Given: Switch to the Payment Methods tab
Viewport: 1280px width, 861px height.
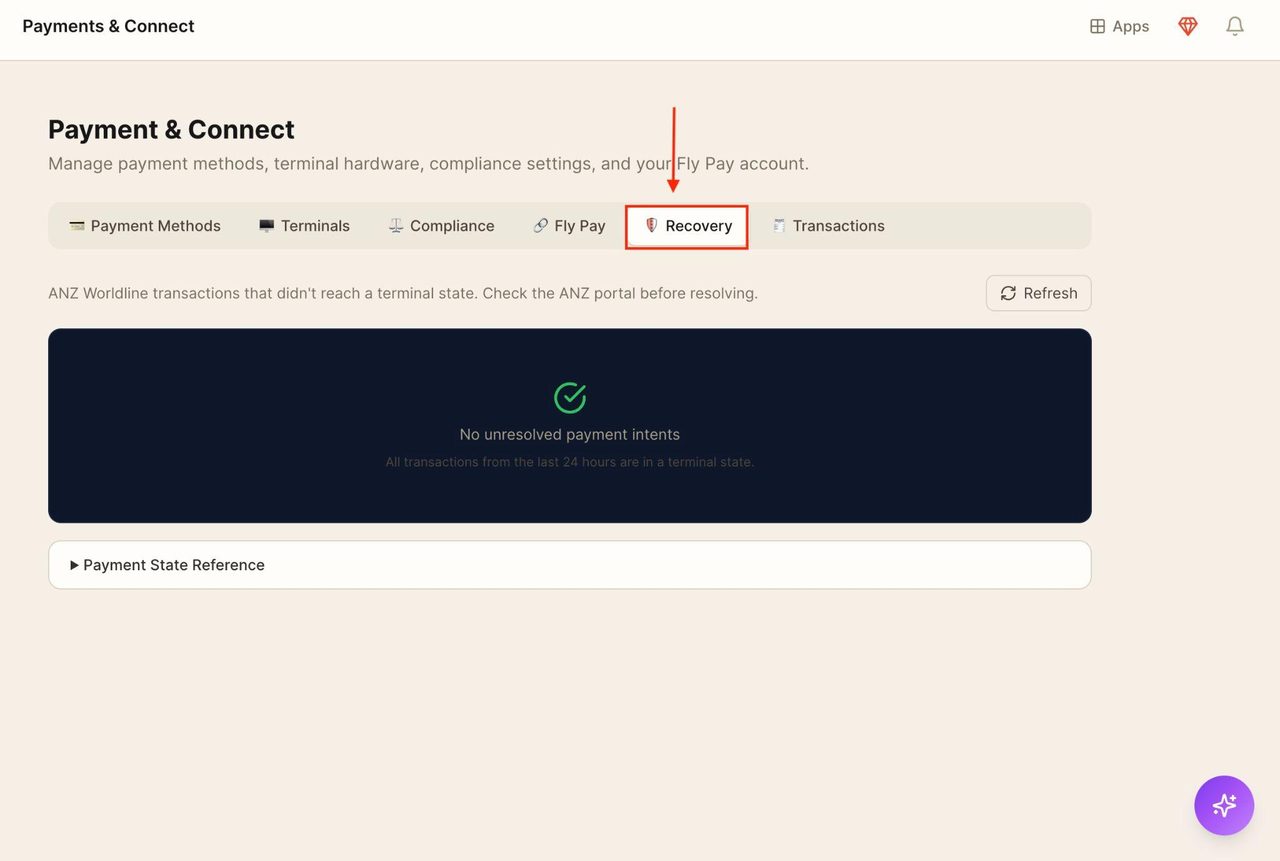Looking at the screenshot, I should tap(145, 226).
